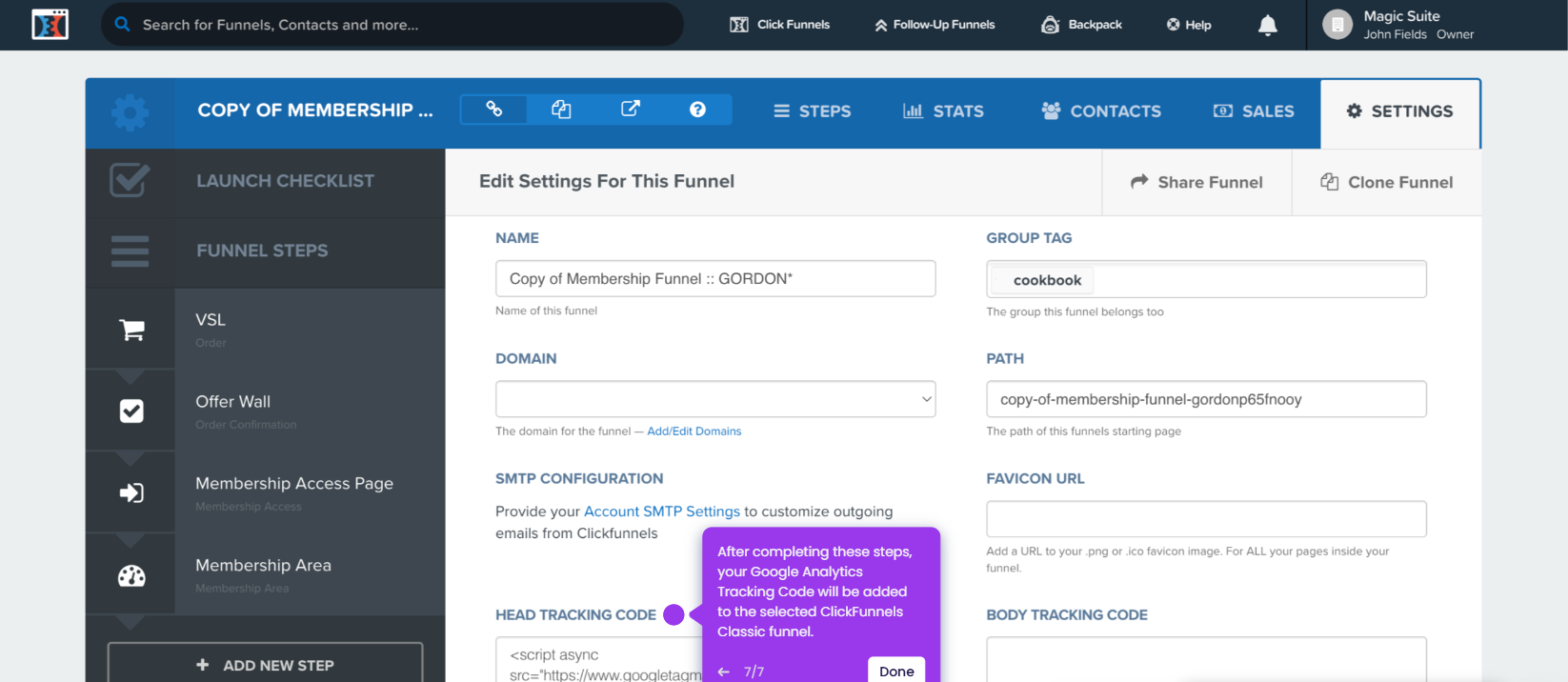The image size is (1568, 682).
Task: Click the Head Tracking Code textarea
Action: point(598,660)
